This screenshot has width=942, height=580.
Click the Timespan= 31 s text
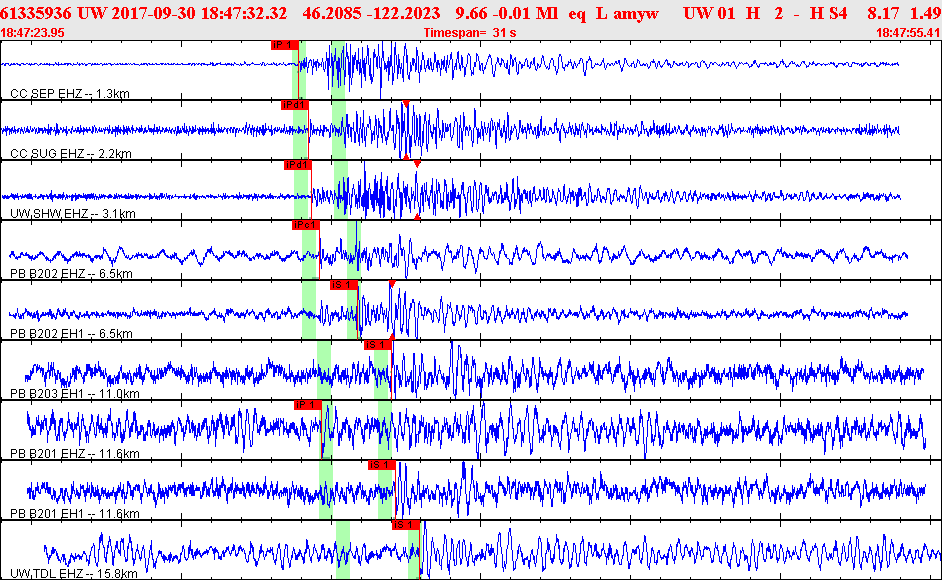pos(470,33)
